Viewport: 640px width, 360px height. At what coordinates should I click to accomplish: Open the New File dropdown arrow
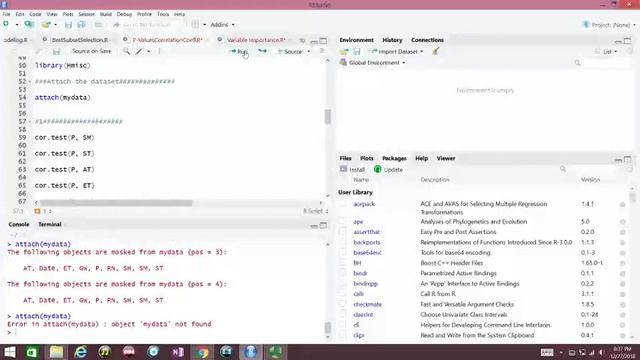[x=16, y=24]
